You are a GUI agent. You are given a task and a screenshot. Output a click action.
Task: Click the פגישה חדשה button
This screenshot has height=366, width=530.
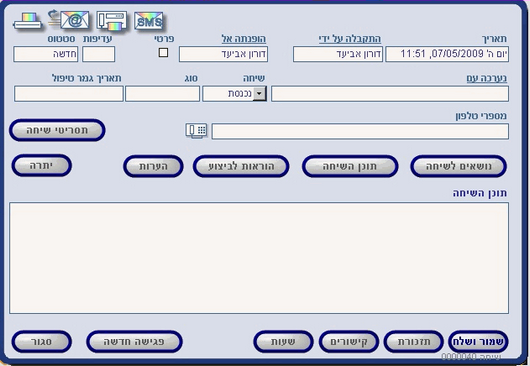[135, 342]
